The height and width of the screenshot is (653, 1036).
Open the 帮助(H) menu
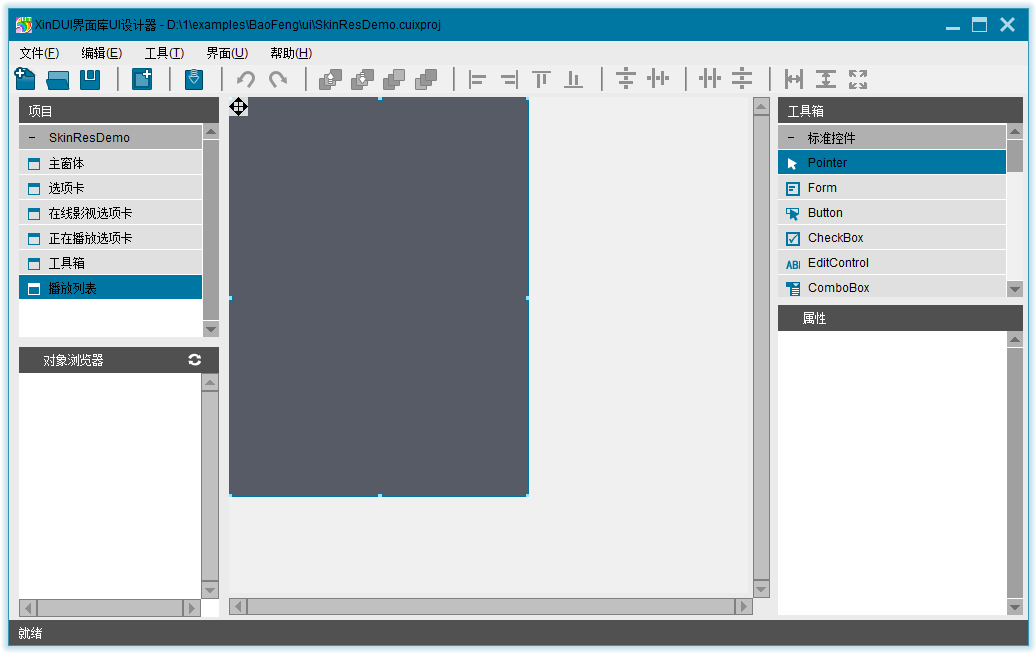[291, 53]
